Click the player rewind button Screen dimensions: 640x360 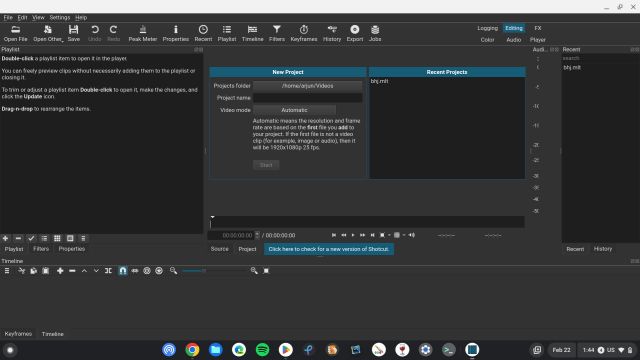click(x=344, y=235)
